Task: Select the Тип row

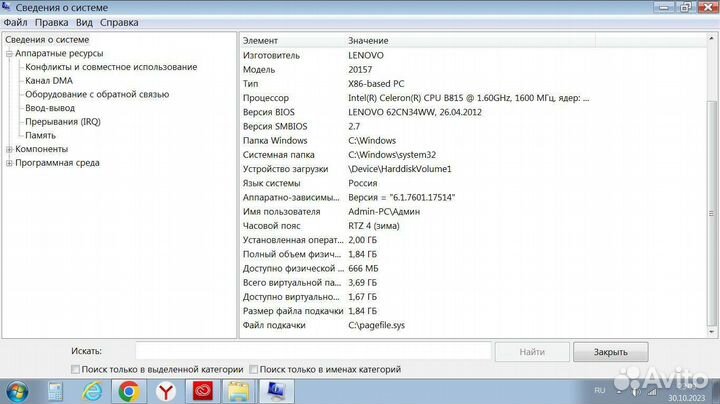Action: pyautogui.click(x=473, y=84)
